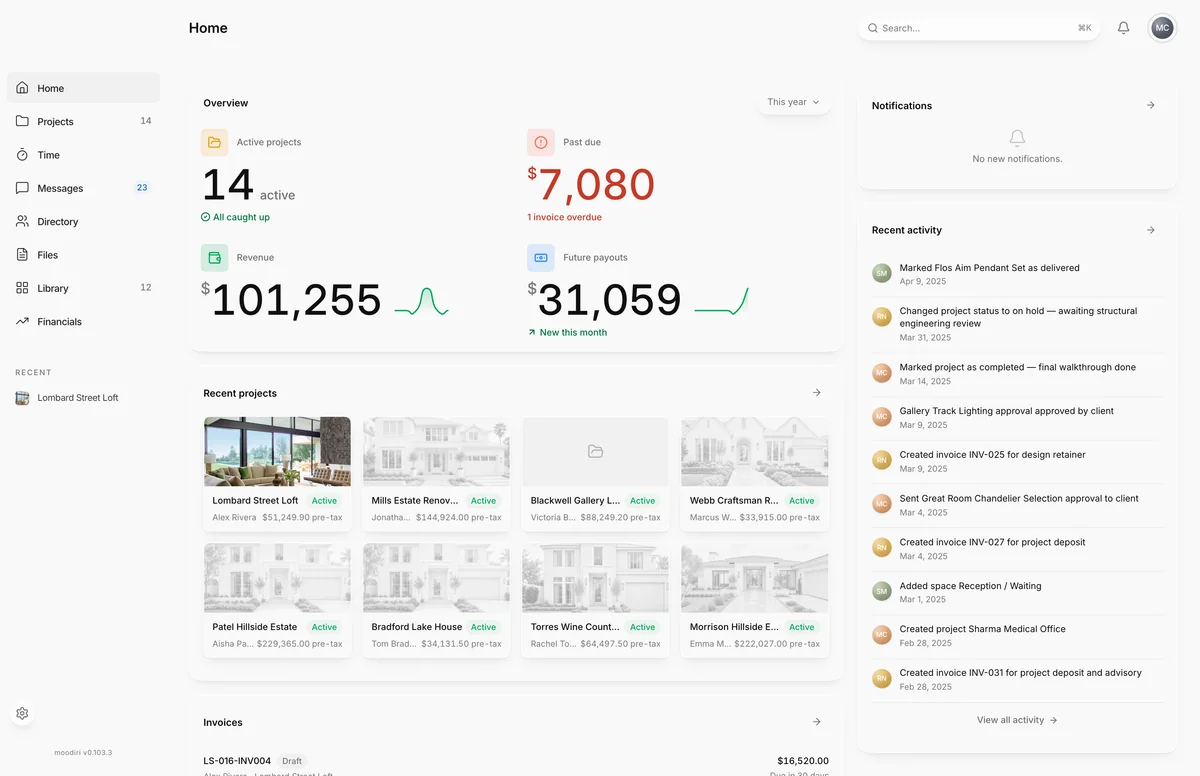Open Notifications panel arrow
The width and height of the screenshot is (1200, 776).
1151,105
